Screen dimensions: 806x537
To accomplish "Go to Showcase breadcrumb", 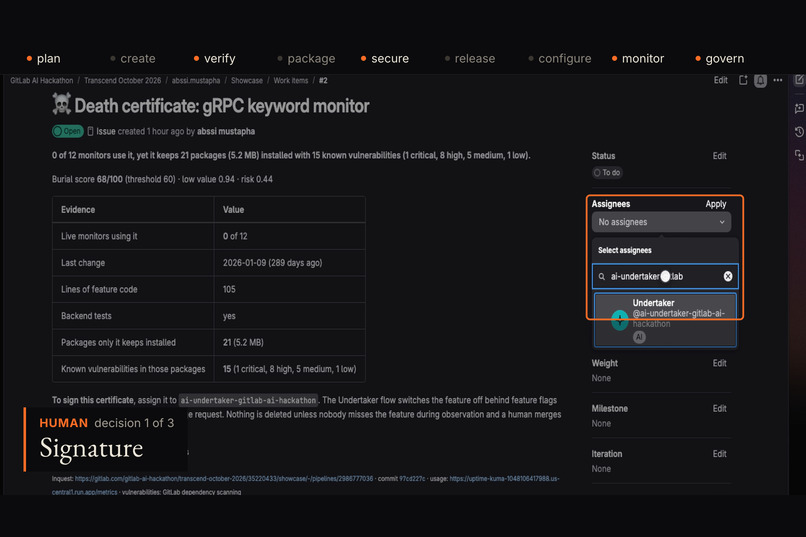I will tap(247, 81).
